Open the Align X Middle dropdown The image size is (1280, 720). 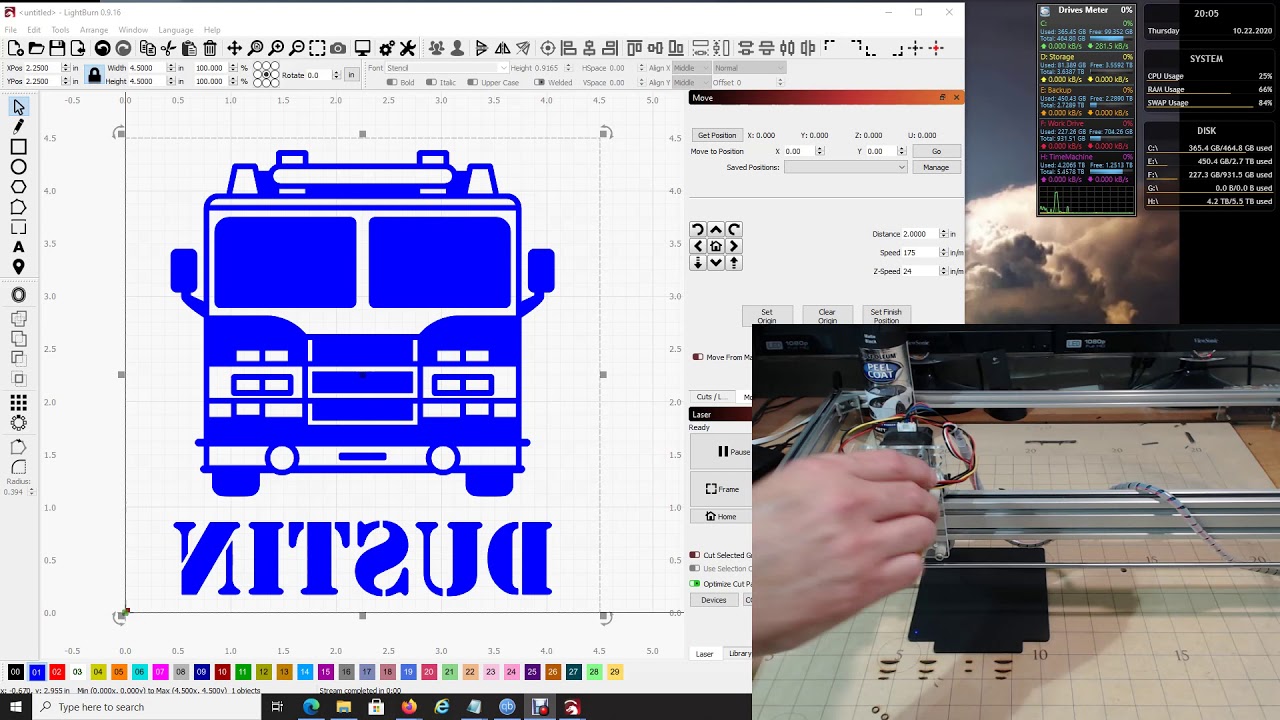tap(690, 68)
